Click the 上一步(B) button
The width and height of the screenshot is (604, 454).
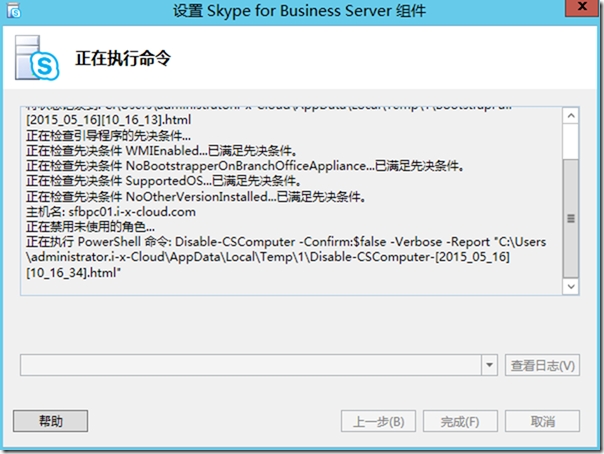(378, 421)
